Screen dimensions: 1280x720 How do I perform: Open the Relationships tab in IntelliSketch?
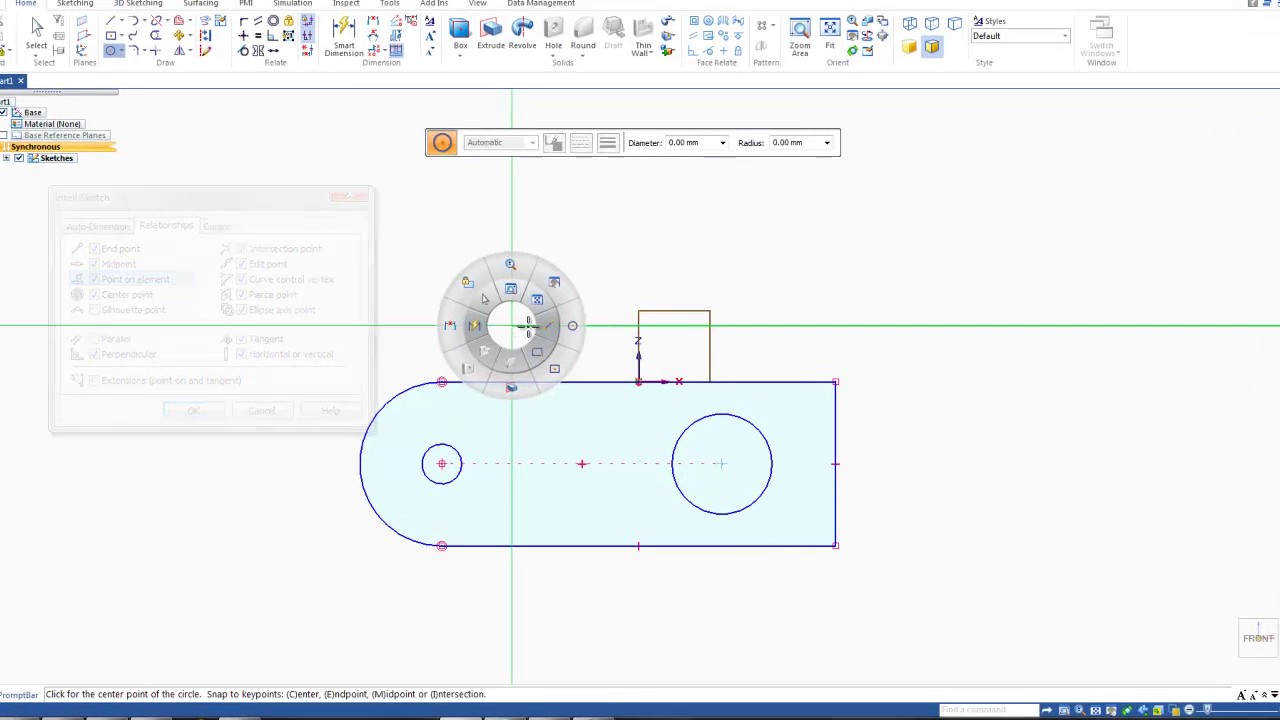click(165, 225)
